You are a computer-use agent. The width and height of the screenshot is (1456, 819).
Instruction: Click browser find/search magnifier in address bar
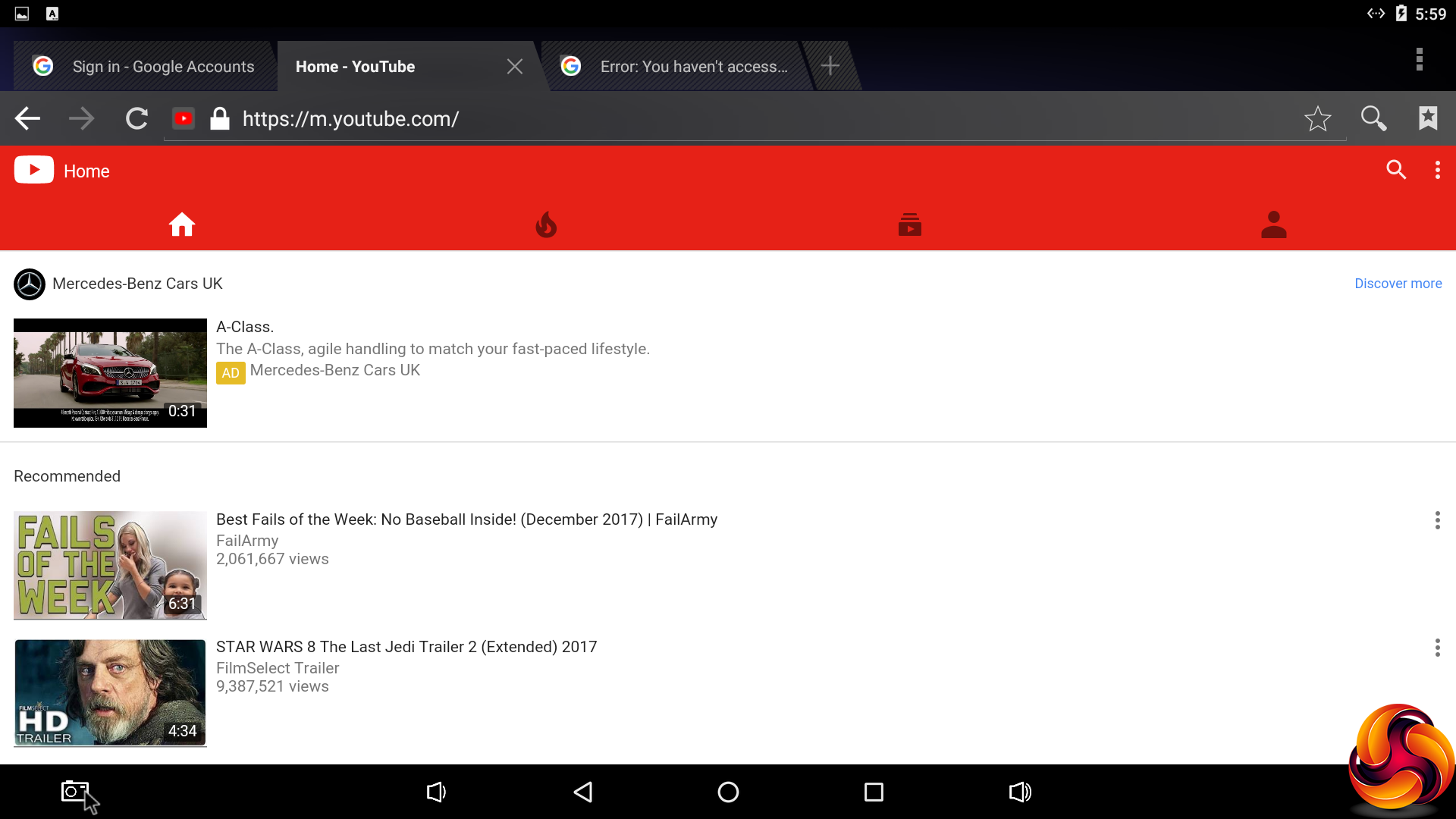[1373, 118]
